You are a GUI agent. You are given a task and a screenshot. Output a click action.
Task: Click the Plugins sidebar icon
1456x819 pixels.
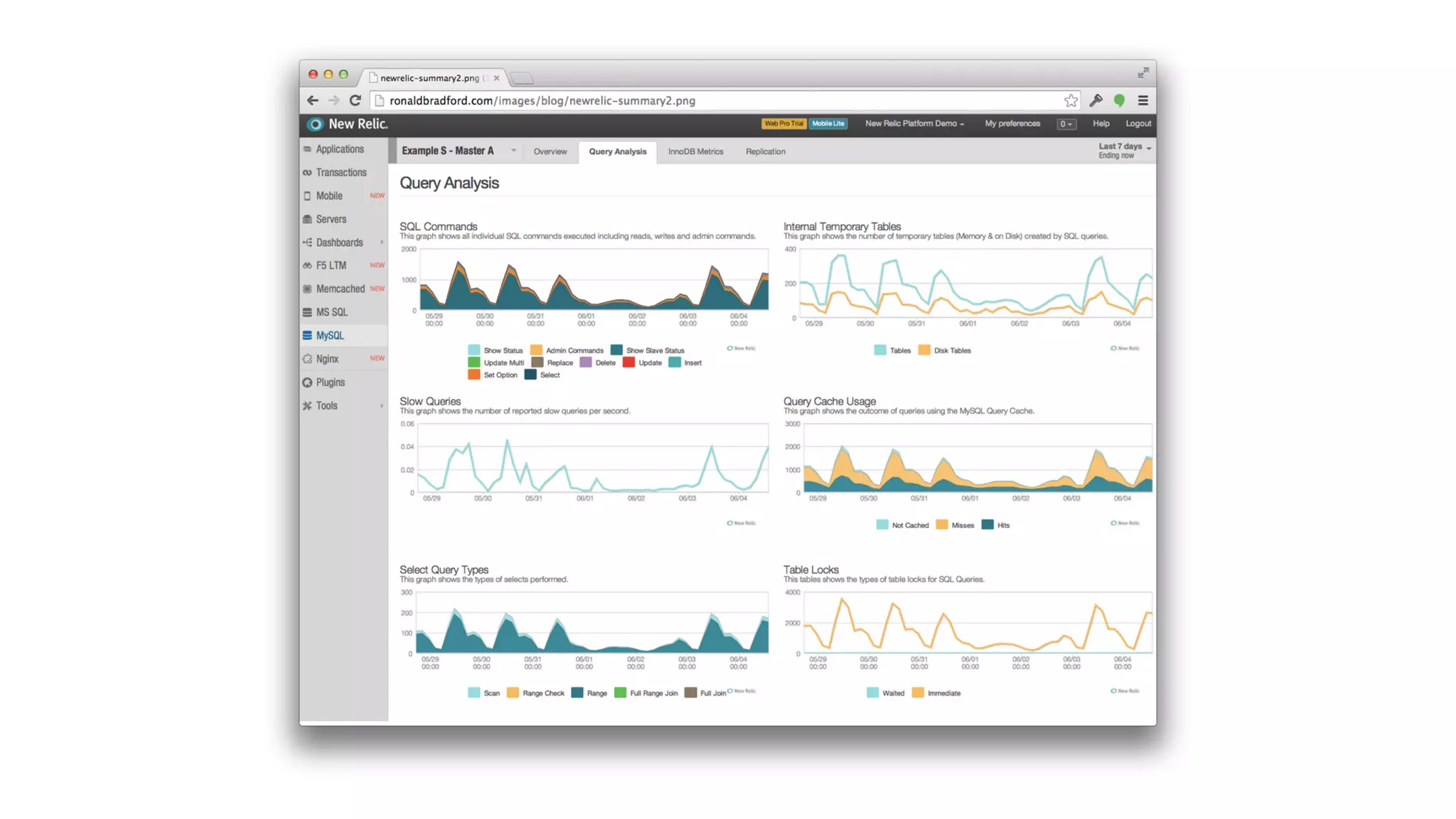[x=307, y=382]
